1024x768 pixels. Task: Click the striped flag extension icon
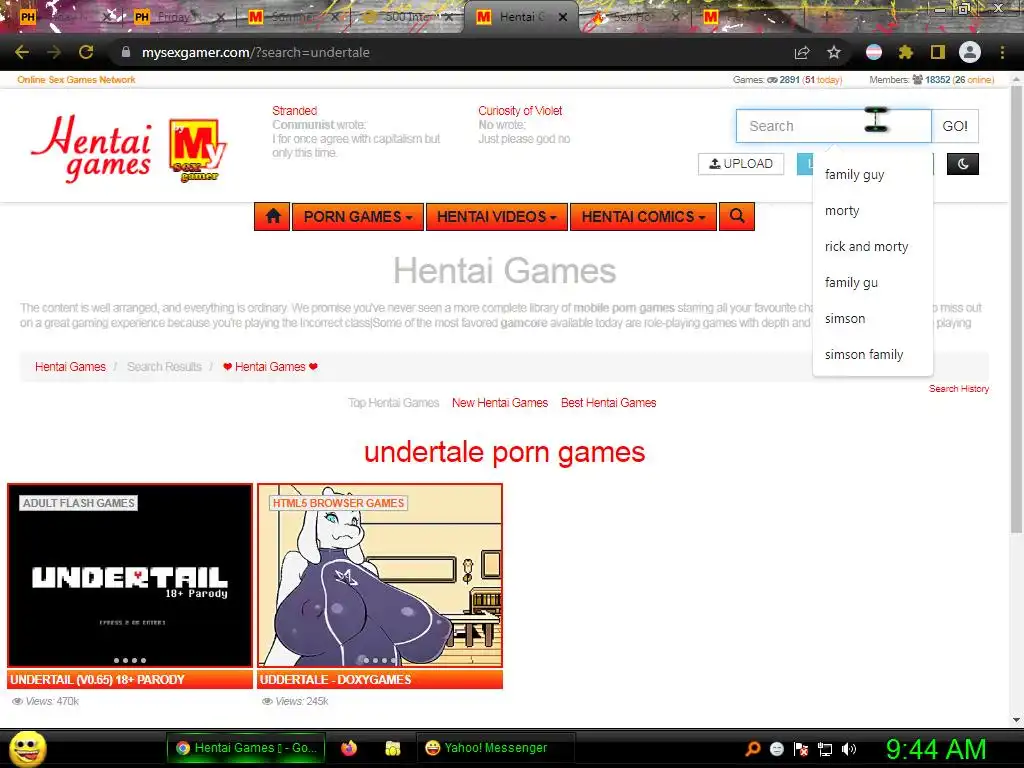tap(874, 52)
